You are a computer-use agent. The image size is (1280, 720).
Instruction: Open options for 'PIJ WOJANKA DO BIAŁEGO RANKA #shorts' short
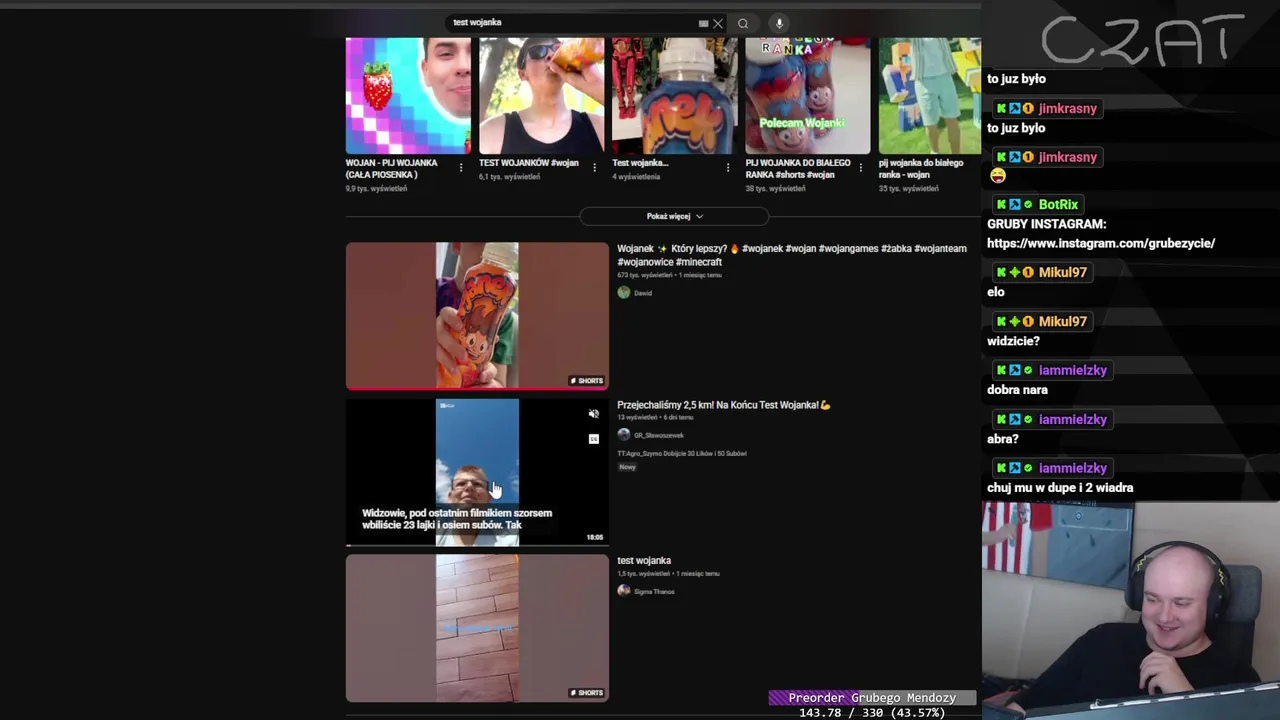(861, 168)
